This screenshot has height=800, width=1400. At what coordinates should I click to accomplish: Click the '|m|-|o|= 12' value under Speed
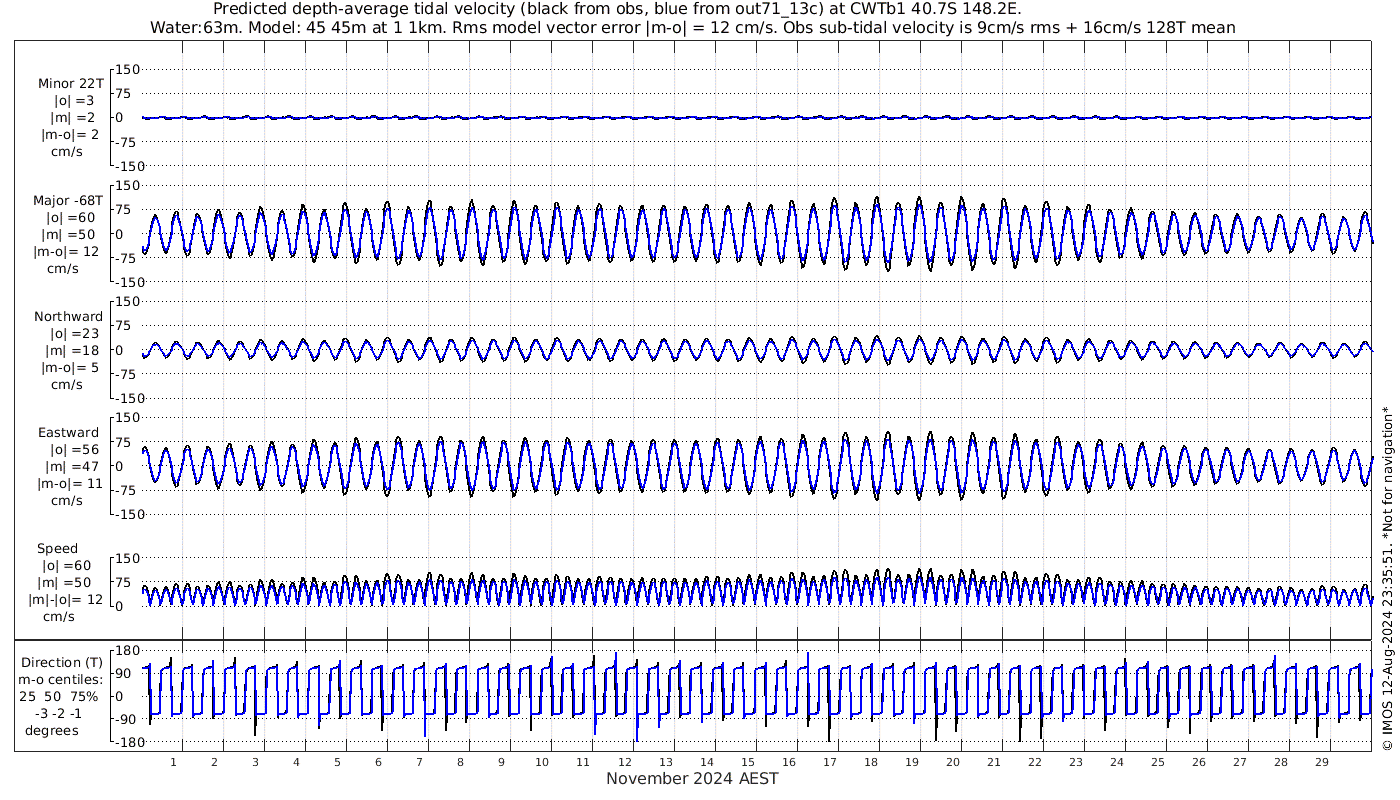[x=67, y=599]
